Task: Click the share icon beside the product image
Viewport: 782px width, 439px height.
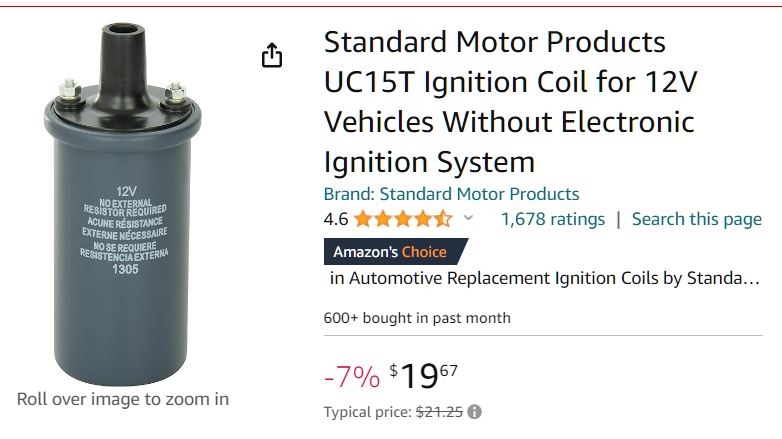Action: (272, 56)
